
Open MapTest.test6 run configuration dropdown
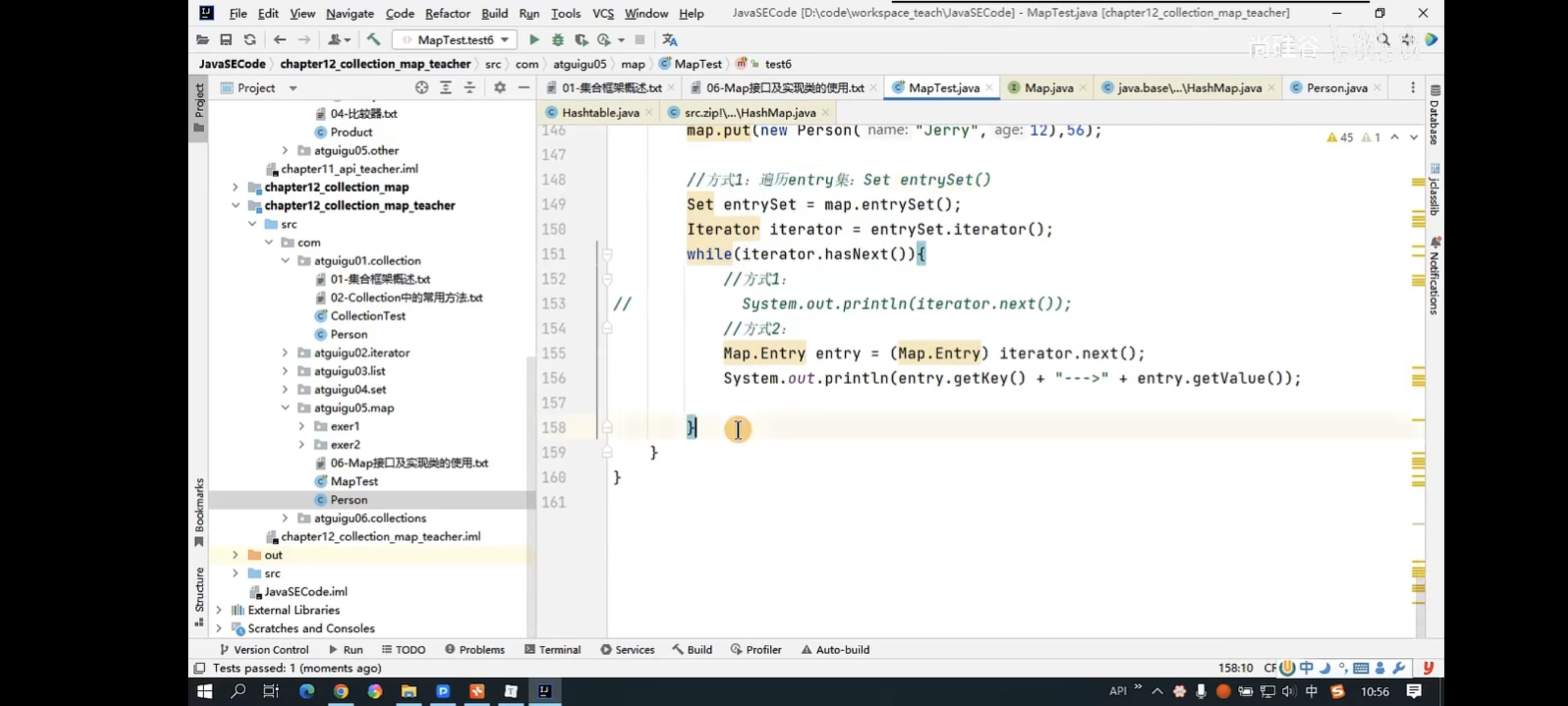pyautogui.click(x=456, y=39)
